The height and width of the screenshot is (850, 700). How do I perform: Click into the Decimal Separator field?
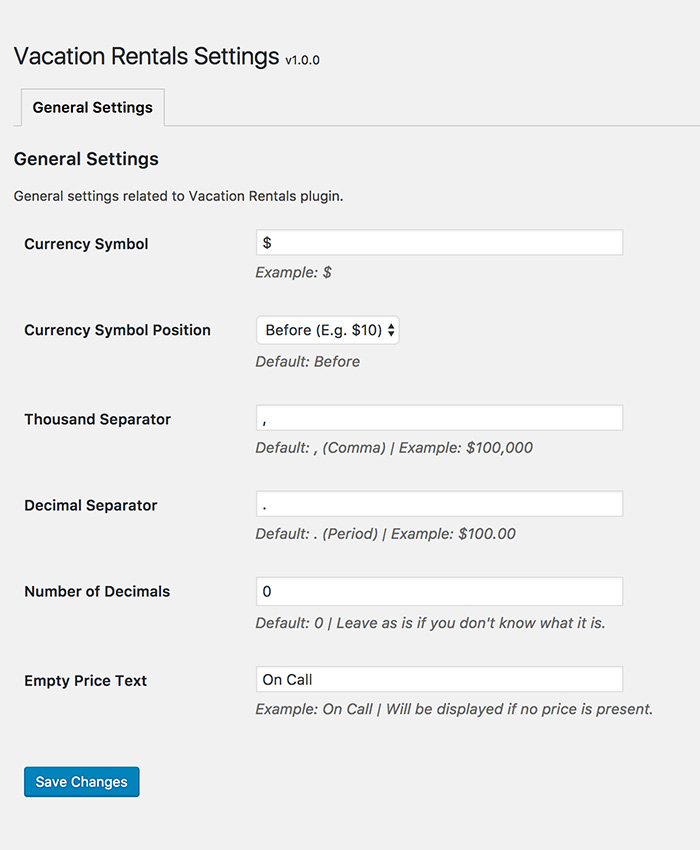click(x=439, y=504)
